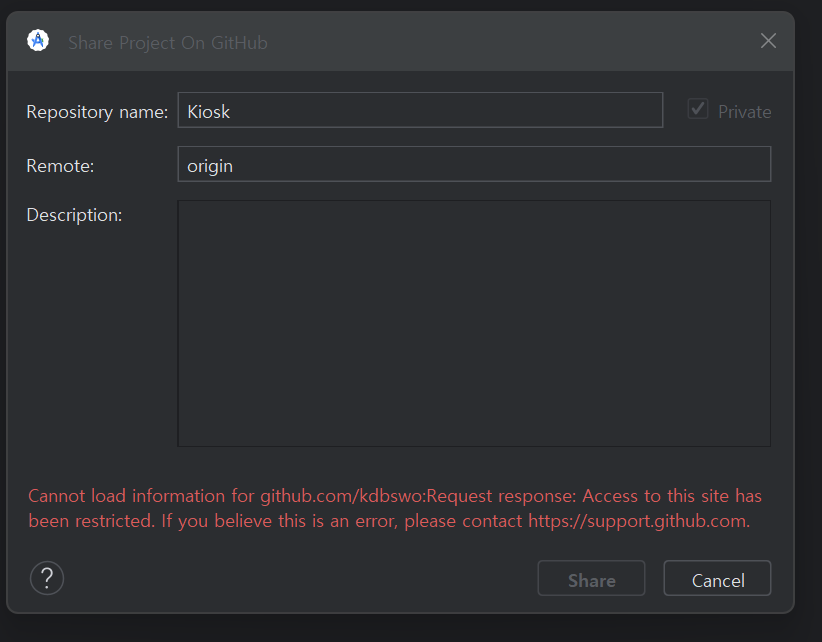Toggle the Private checkbox
The image size is (822, 642).
coord(698,110)
